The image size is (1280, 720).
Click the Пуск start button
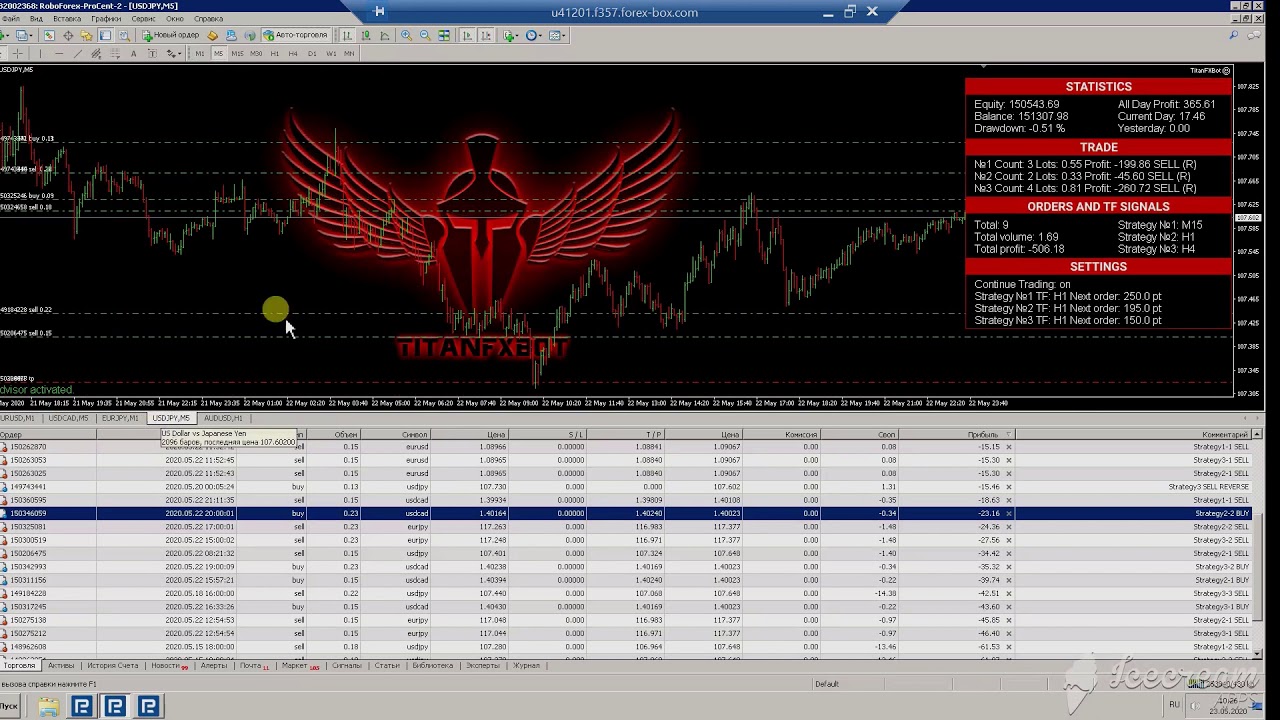(x=10, y=707)
